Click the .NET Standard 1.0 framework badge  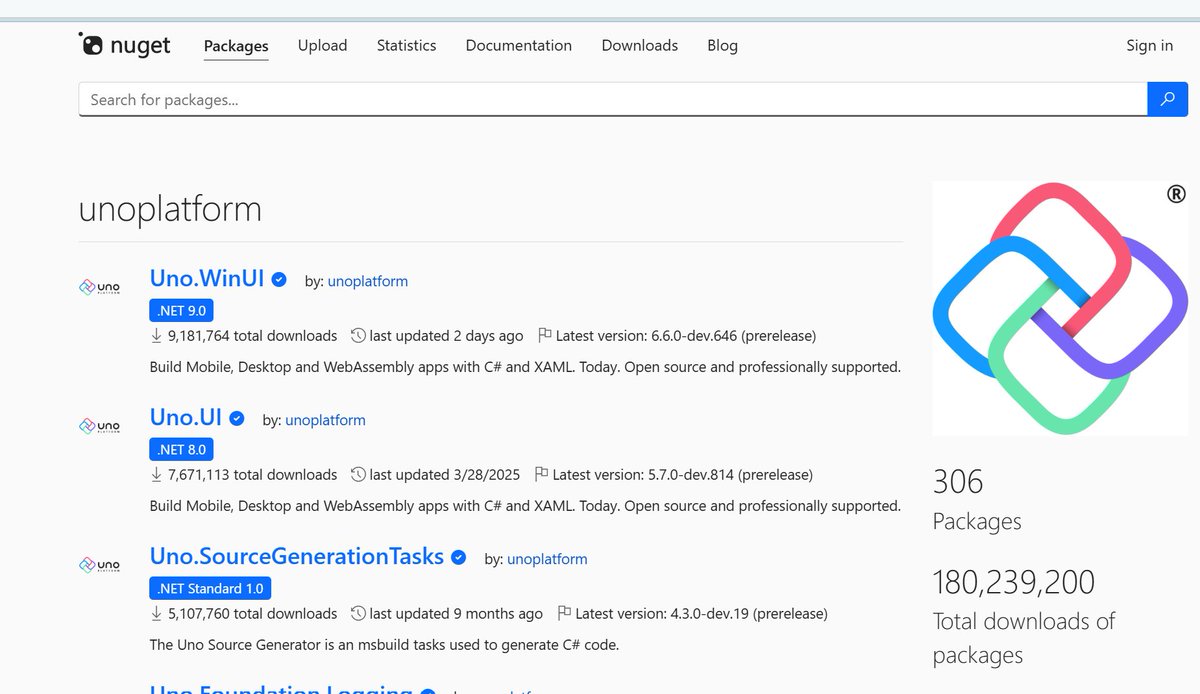point(211,588)
